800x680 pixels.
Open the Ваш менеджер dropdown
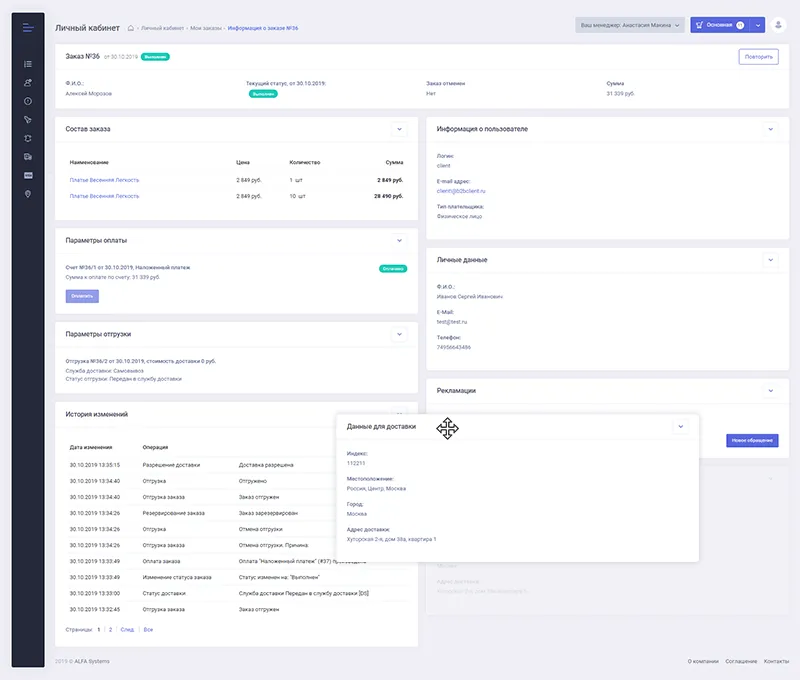(x=630, y=25)
